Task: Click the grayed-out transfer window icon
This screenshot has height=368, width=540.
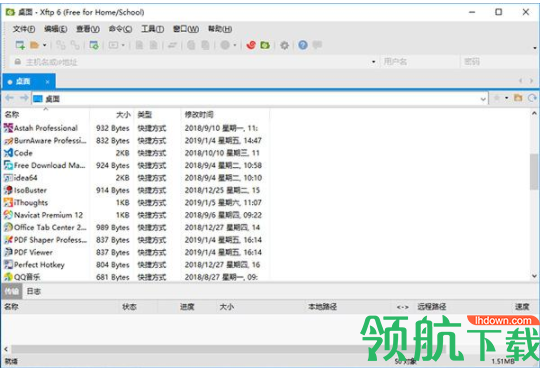Action: click(x=114, y=45)
